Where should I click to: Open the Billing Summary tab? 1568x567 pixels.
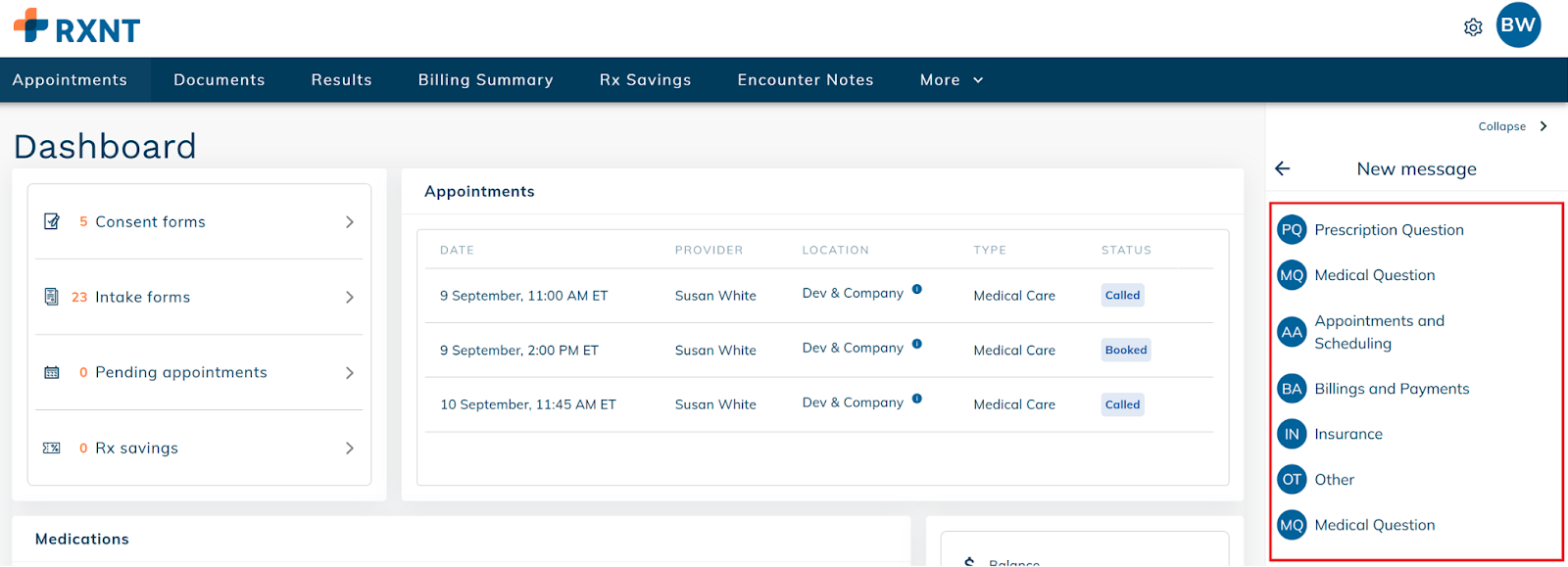tap(485, 80)
